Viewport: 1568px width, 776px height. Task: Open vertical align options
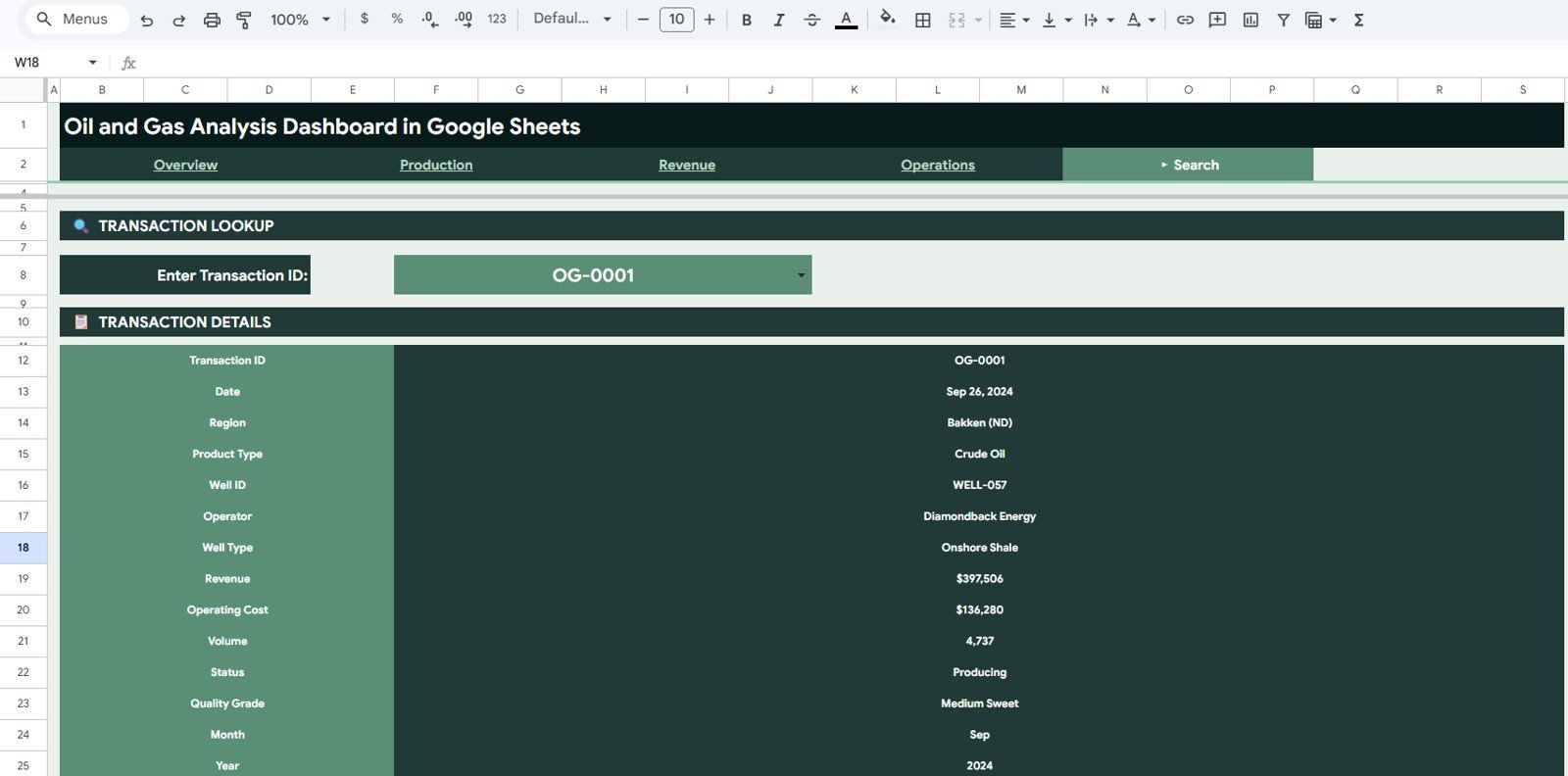pos(1056,20)
